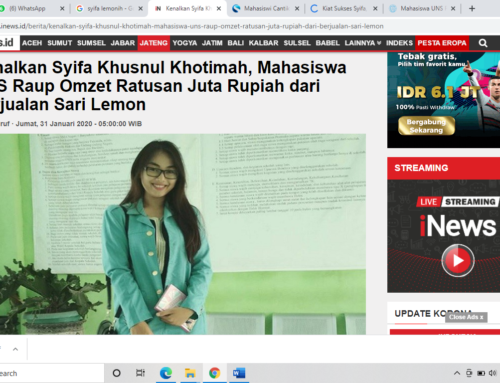The image size is (500, 383).
Task: Click the date 'Jumat, 31 Januari 2020'
Action: coord(54,124)
